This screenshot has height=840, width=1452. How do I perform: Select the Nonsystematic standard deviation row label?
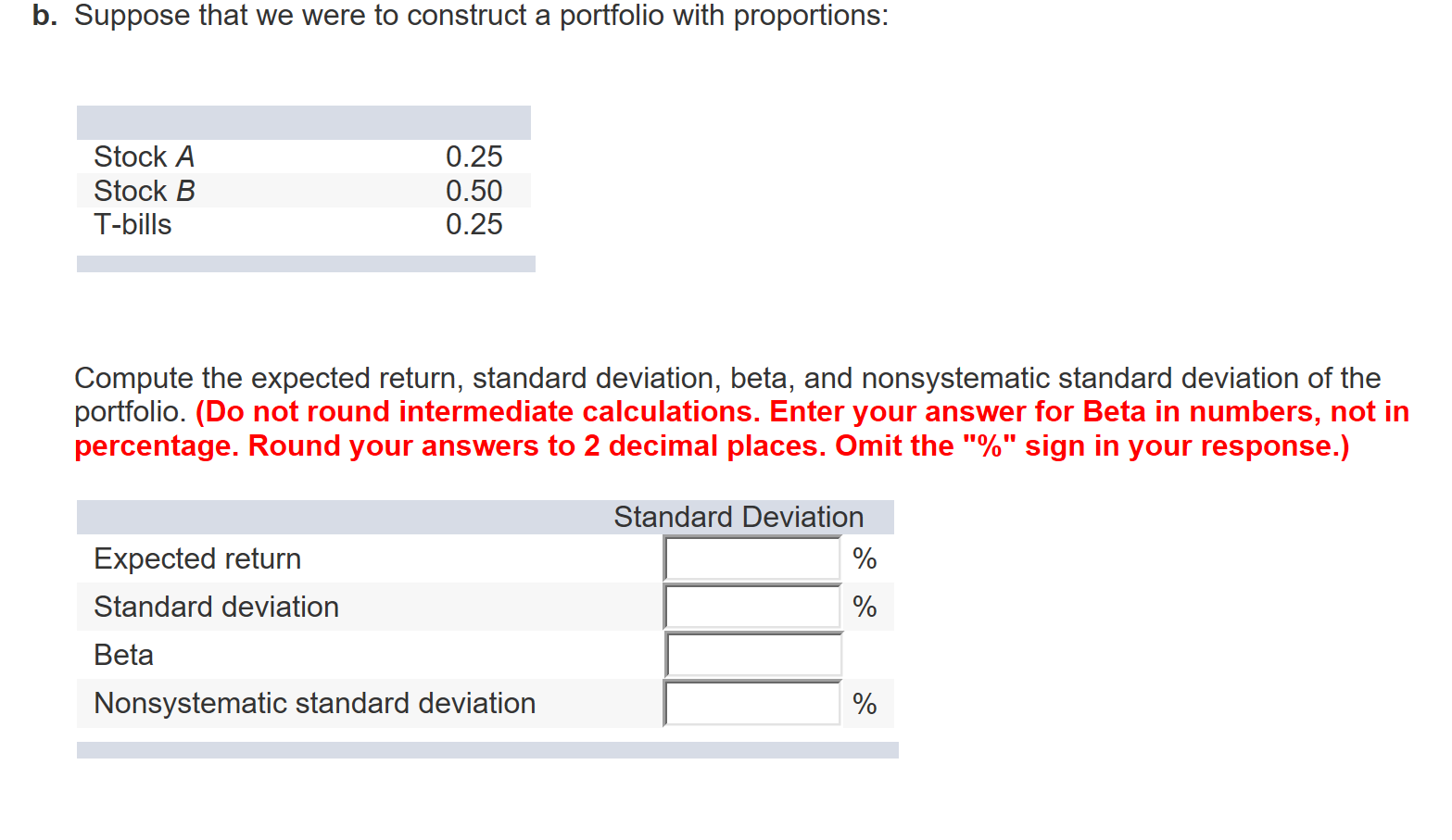[x=314, y=703]
